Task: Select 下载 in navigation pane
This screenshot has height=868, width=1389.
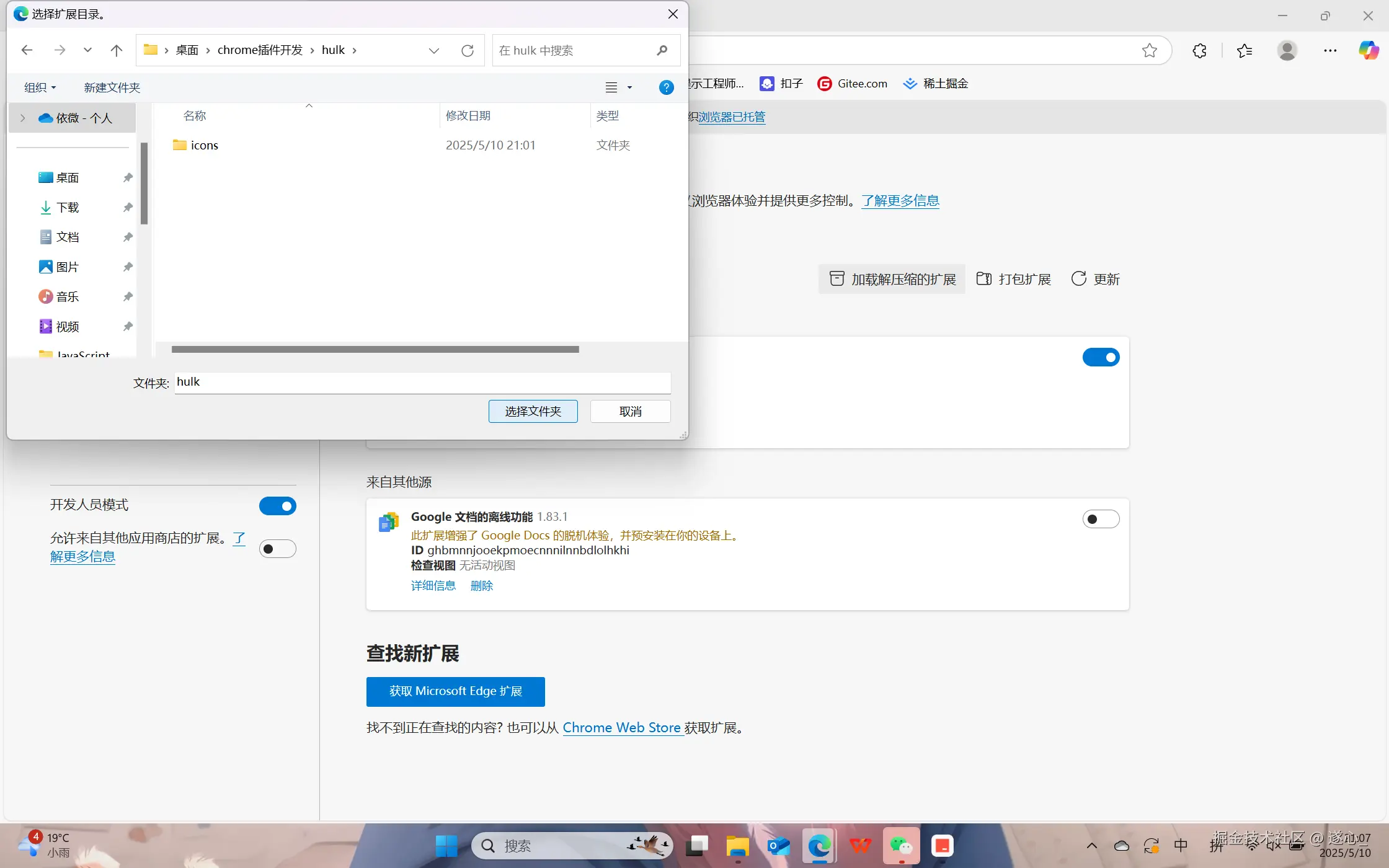Action: [67, 208]
